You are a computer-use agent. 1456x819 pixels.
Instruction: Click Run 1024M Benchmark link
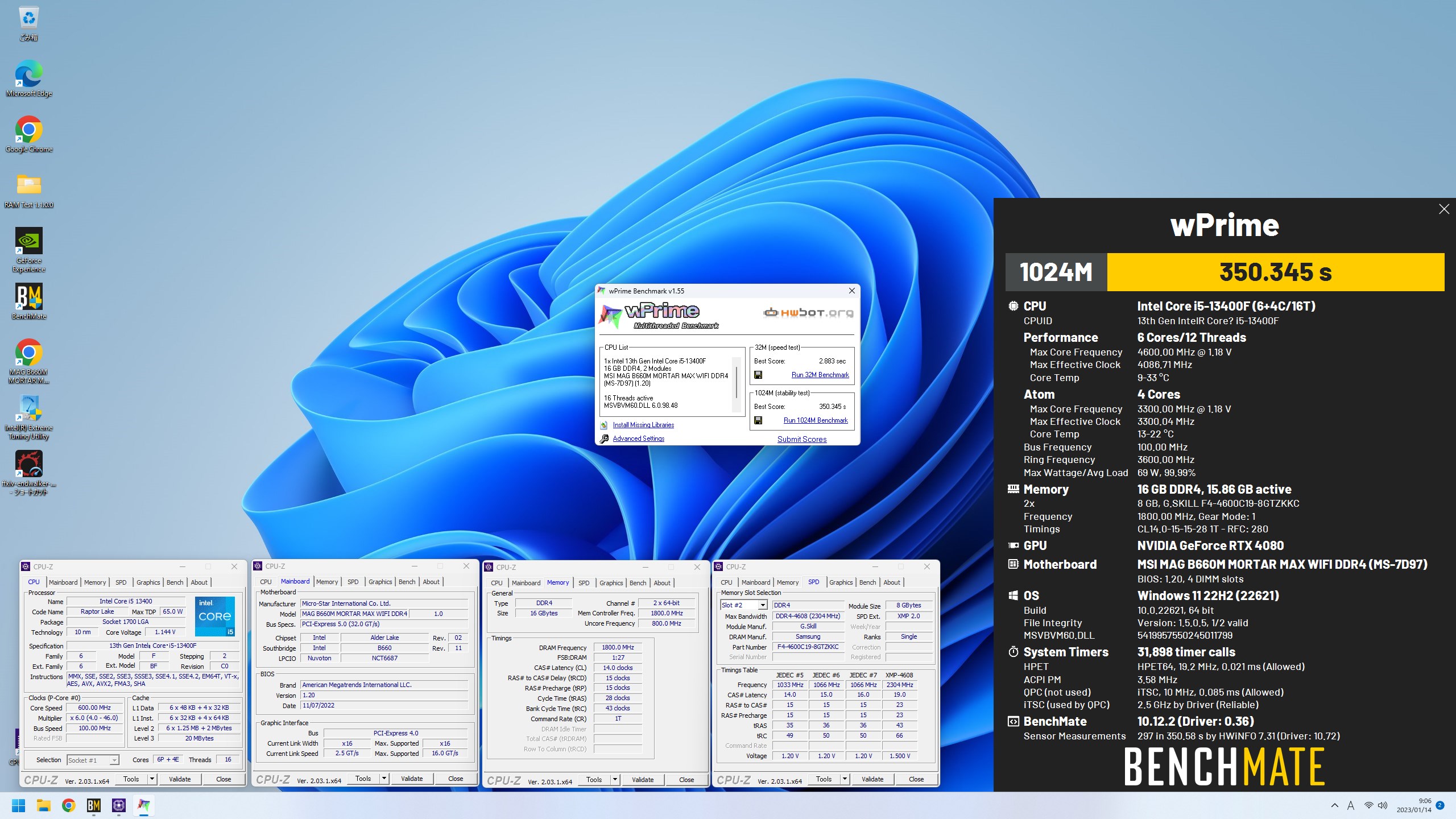click(816, 420)
